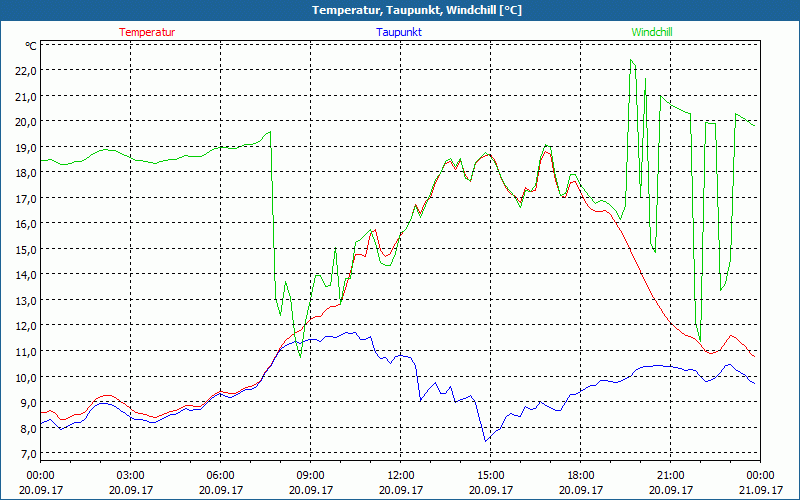This screenshot has width=800, height=500.
Task: Click the 09:00 time axis label
Action: 311,476
